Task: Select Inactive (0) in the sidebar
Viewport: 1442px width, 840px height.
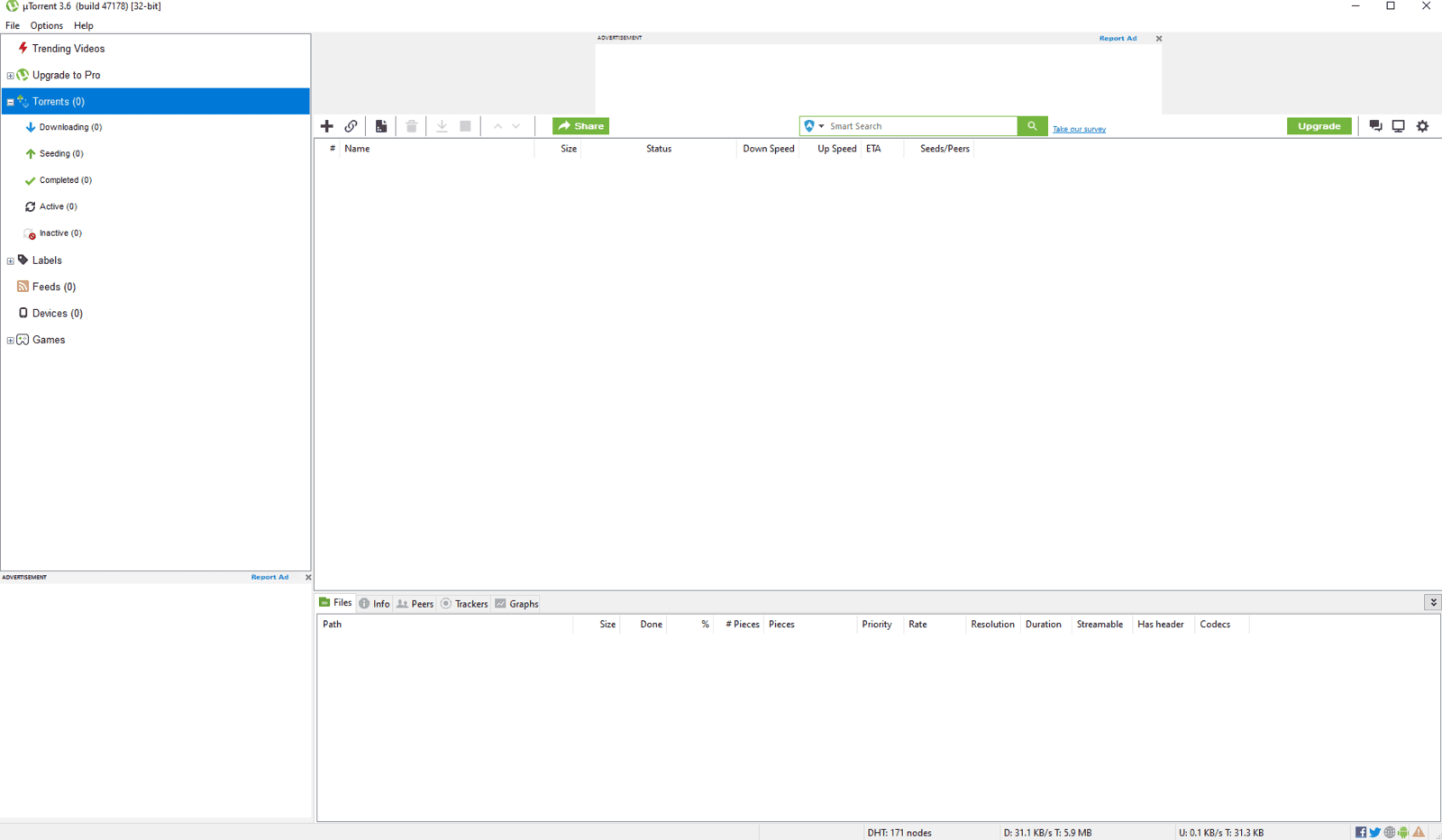Action: (60, 233)
